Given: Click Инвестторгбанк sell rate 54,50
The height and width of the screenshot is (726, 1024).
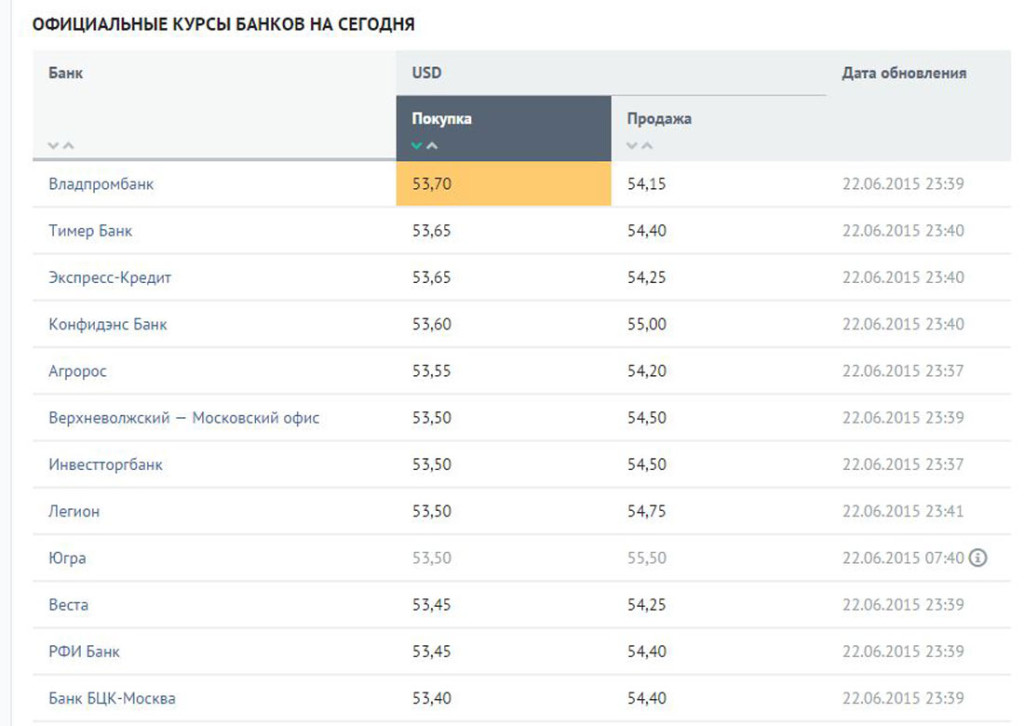Looking at the screenshot, I should [x=647, y=465].
